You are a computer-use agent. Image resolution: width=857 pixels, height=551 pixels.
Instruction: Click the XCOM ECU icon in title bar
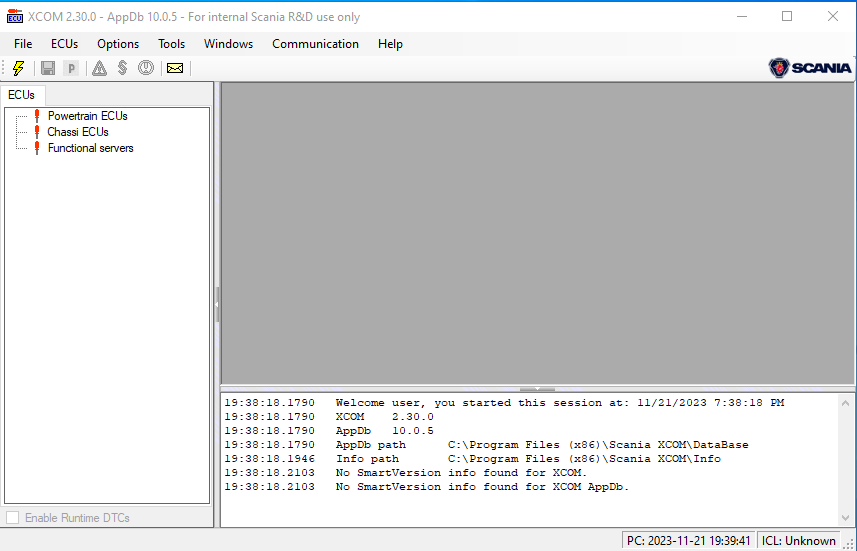click(x=15, y=16)
